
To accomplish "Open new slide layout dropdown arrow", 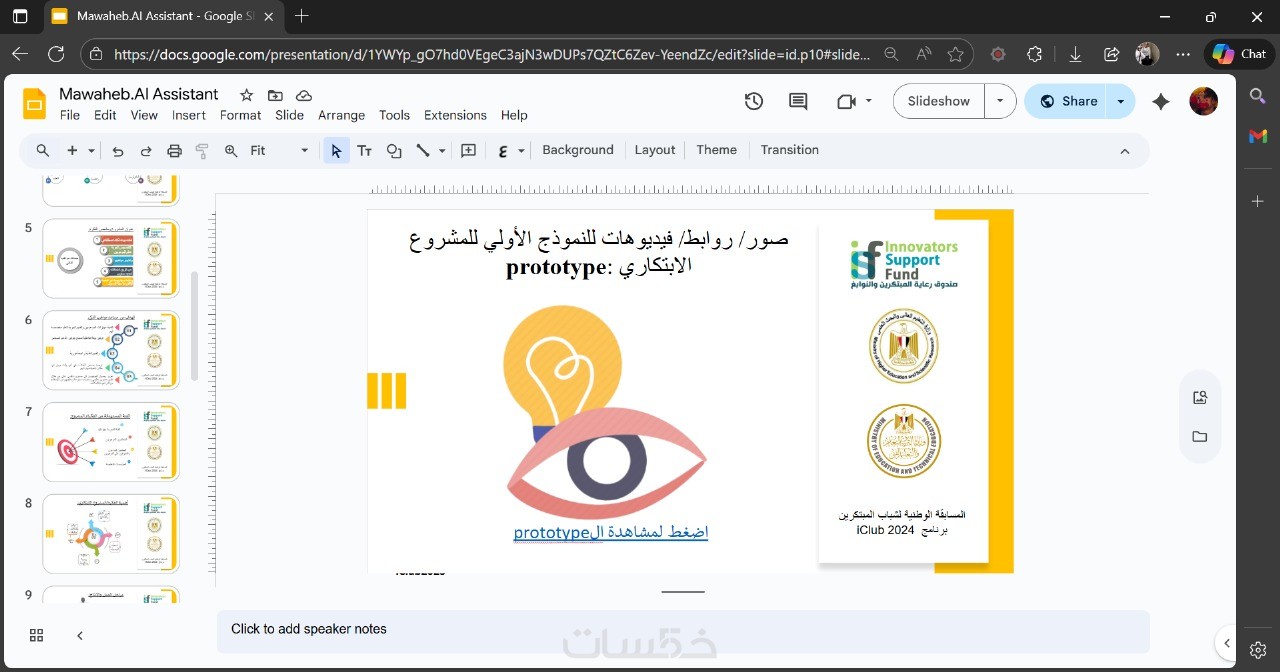I will pos(92,151).
